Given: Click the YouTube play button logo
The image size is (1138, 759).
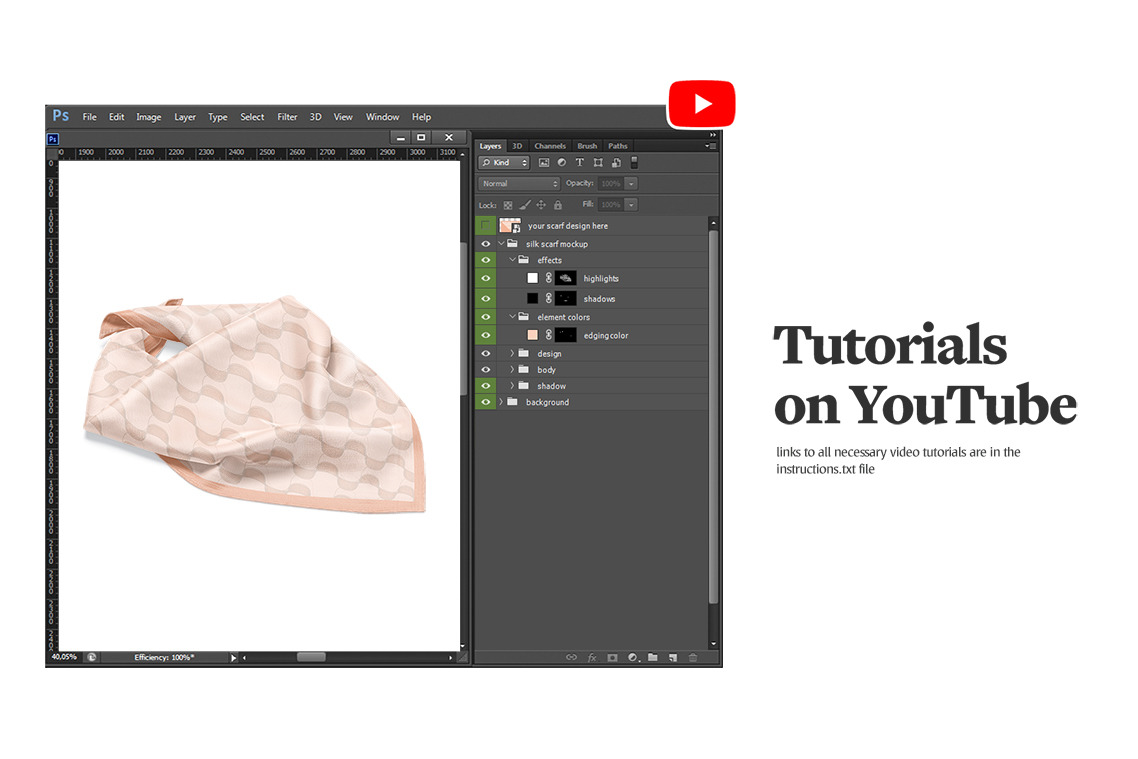Looking at the screenshot, I should 701,103.
